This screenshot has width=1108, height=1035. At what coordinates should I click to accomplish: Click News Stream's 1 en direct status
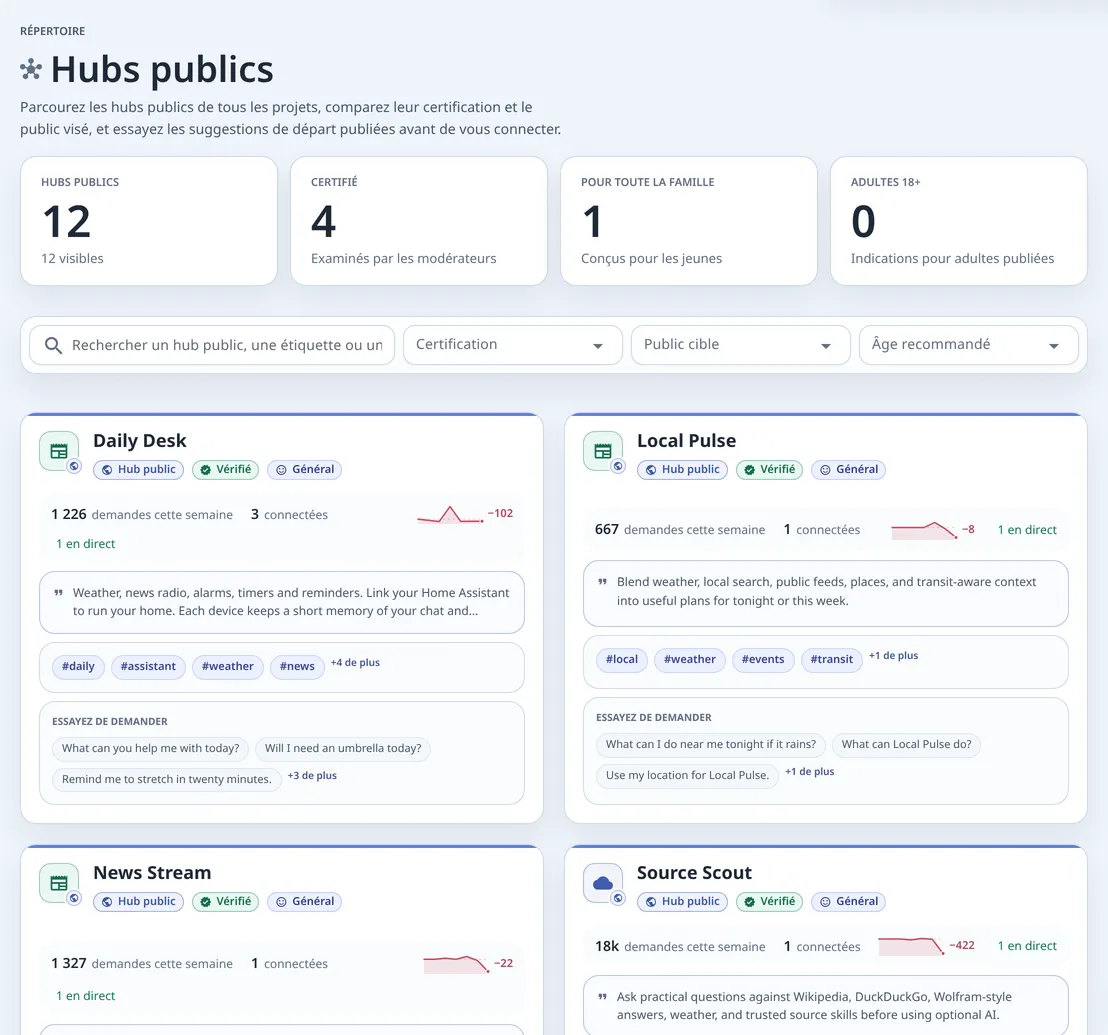coord(86,996)
